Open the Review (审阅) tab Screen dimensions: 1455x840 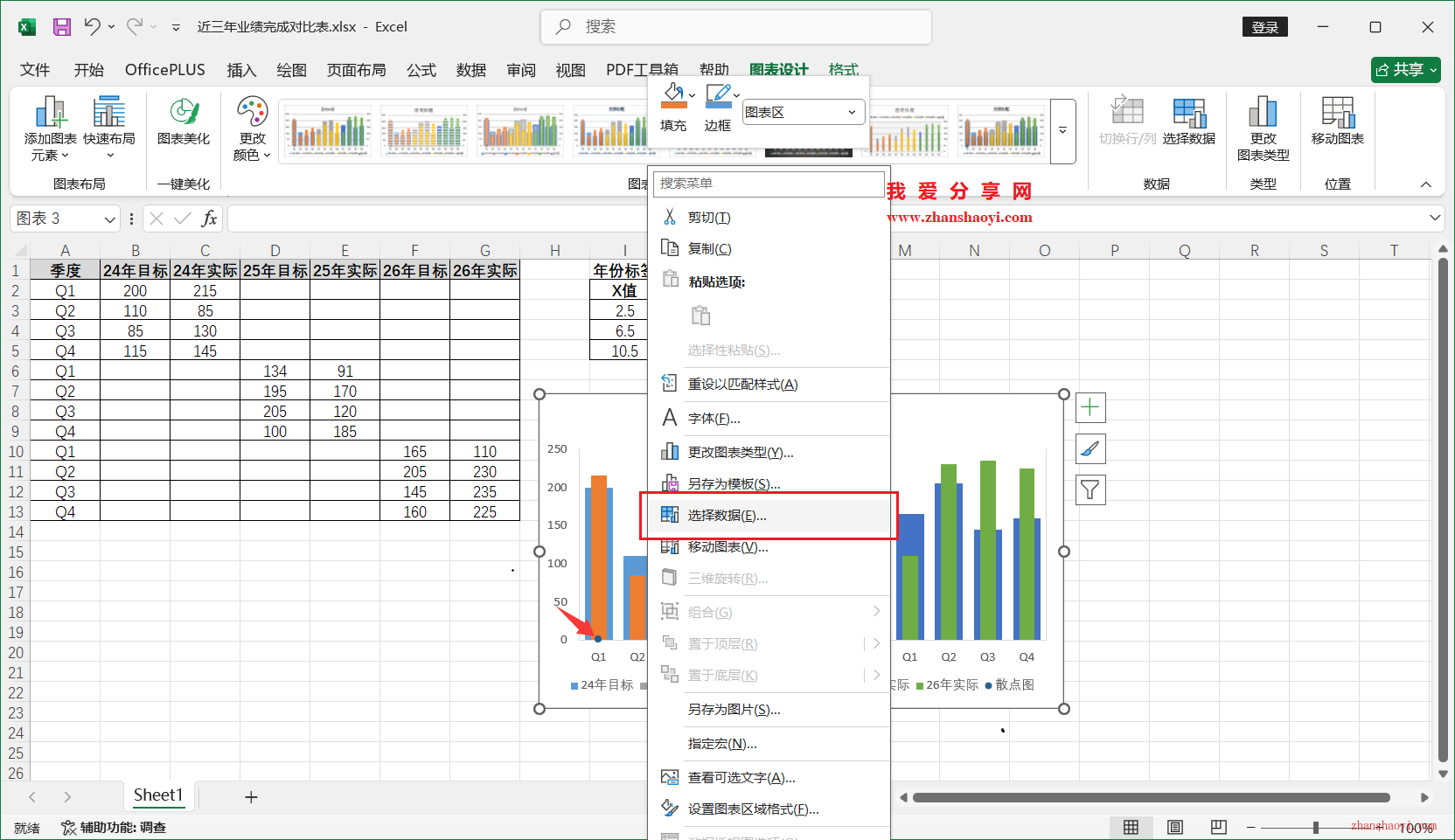click(x=521, y=70)
